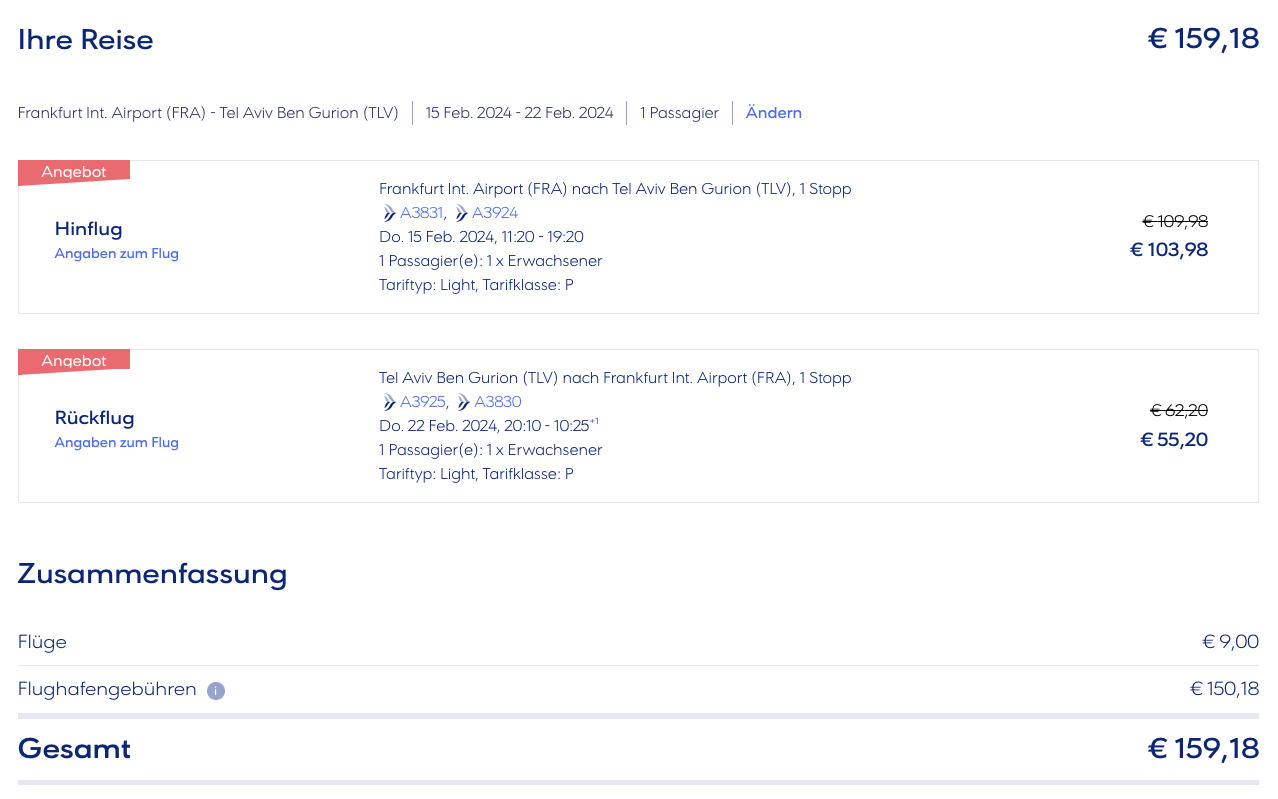Click the airline logo beside flight A3925
This screenshot has height=799, width=1278.
(389, 402)
